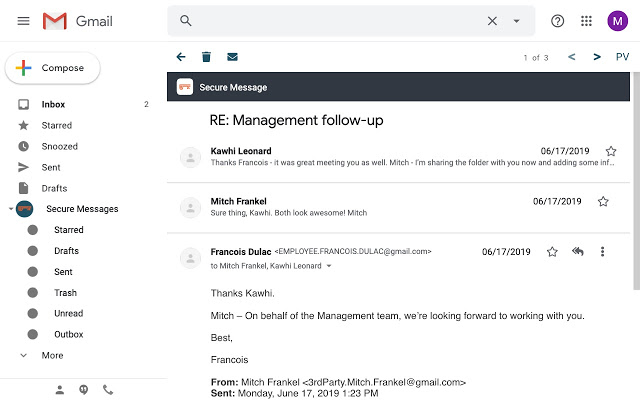The width and height of the screenshot is (640, 400).
Task: Click the Secure Message banner title
Action: point(233,87)
